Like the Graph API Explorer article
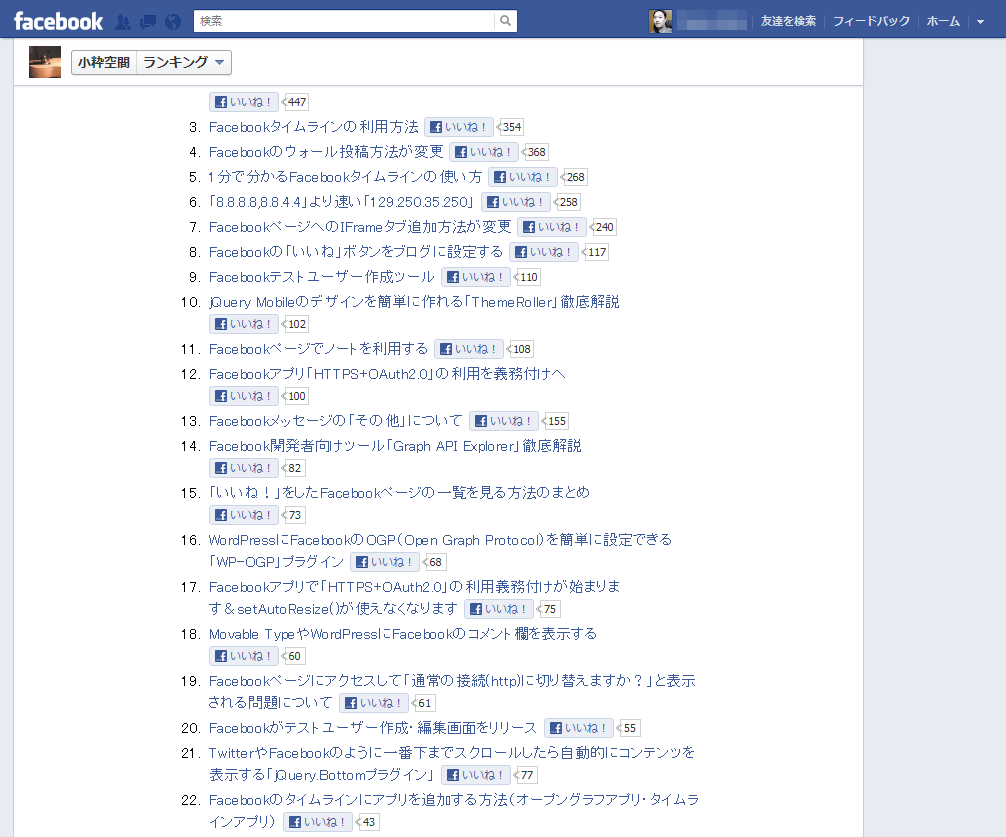1006x837 pixels. click(x=243, y=468)
